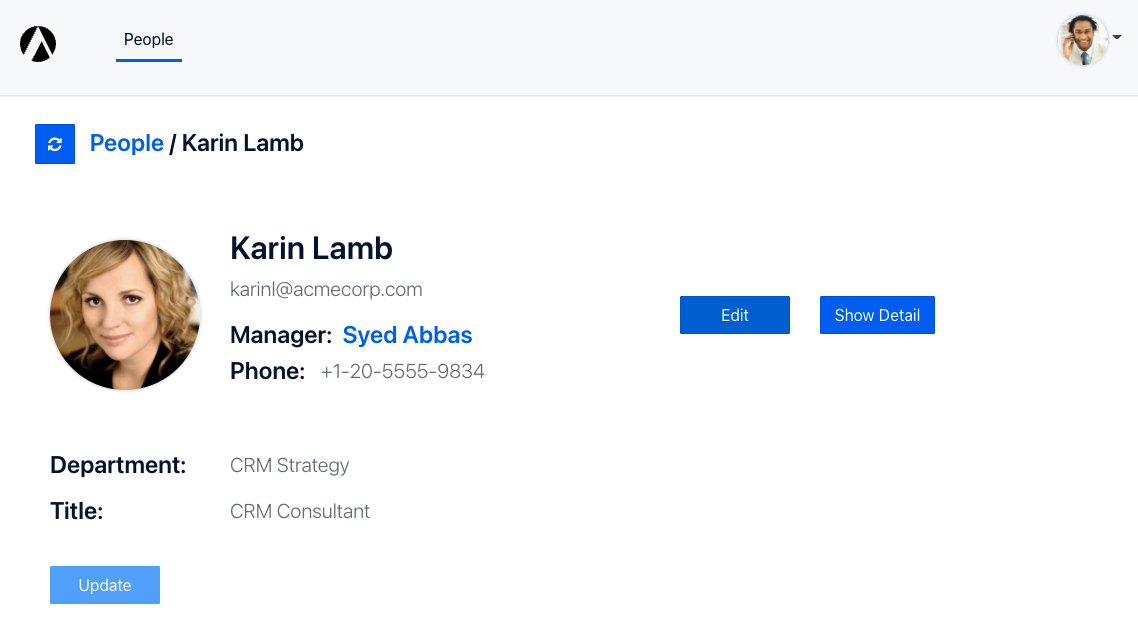
Task: Click the phone number +1-20-5555-9834
Action: coord(402,372)
